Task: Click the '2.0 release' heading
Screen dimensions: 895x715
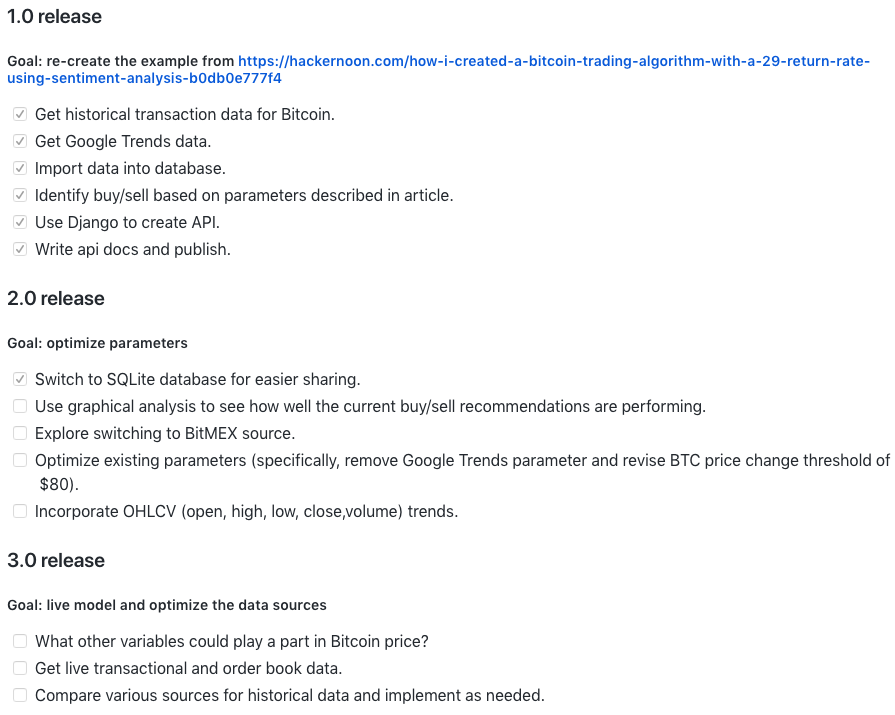Action: 56,299
